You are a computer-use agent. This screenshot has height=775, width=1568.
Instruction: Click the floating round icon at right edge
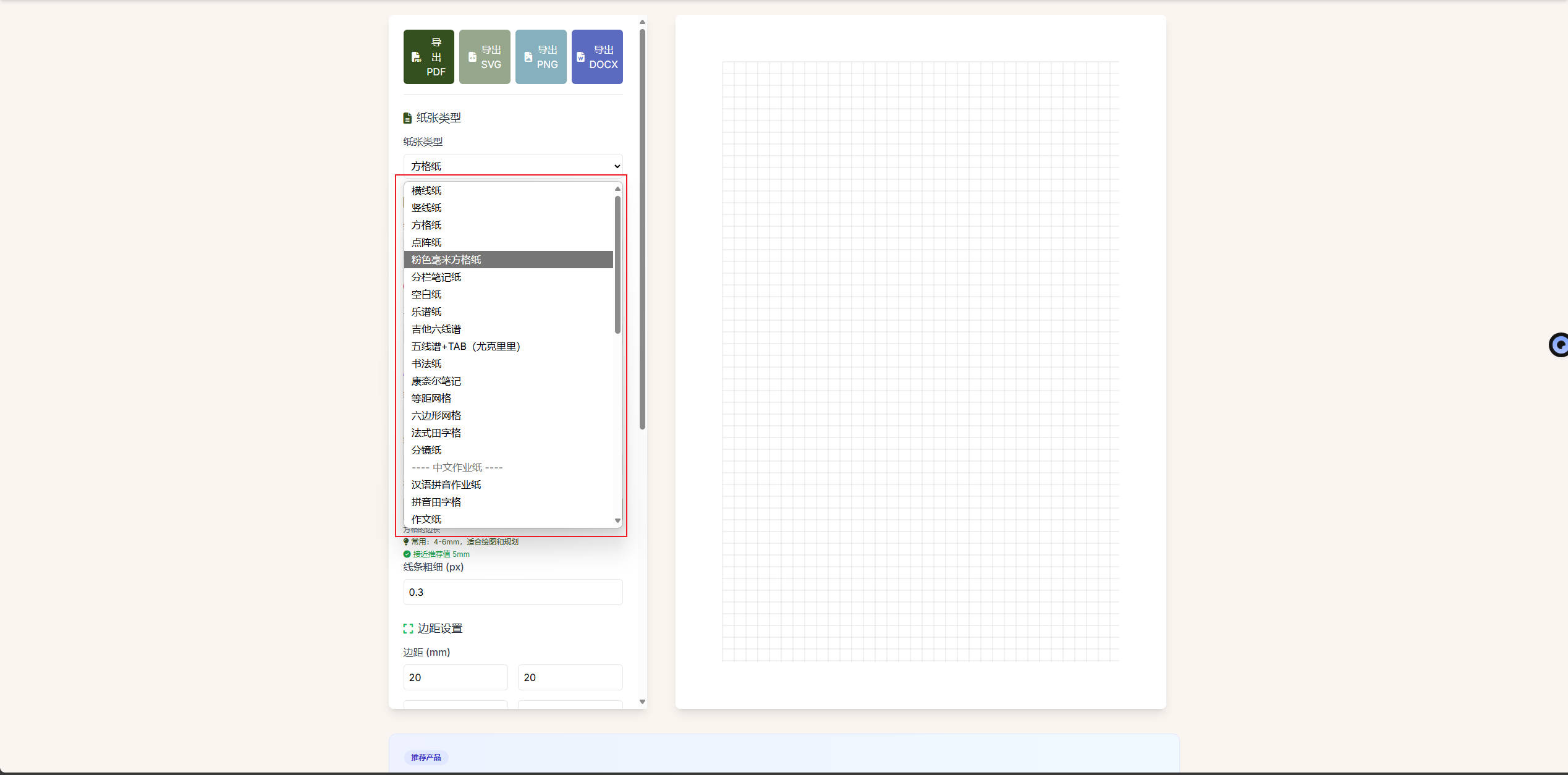click(1559, 345)
